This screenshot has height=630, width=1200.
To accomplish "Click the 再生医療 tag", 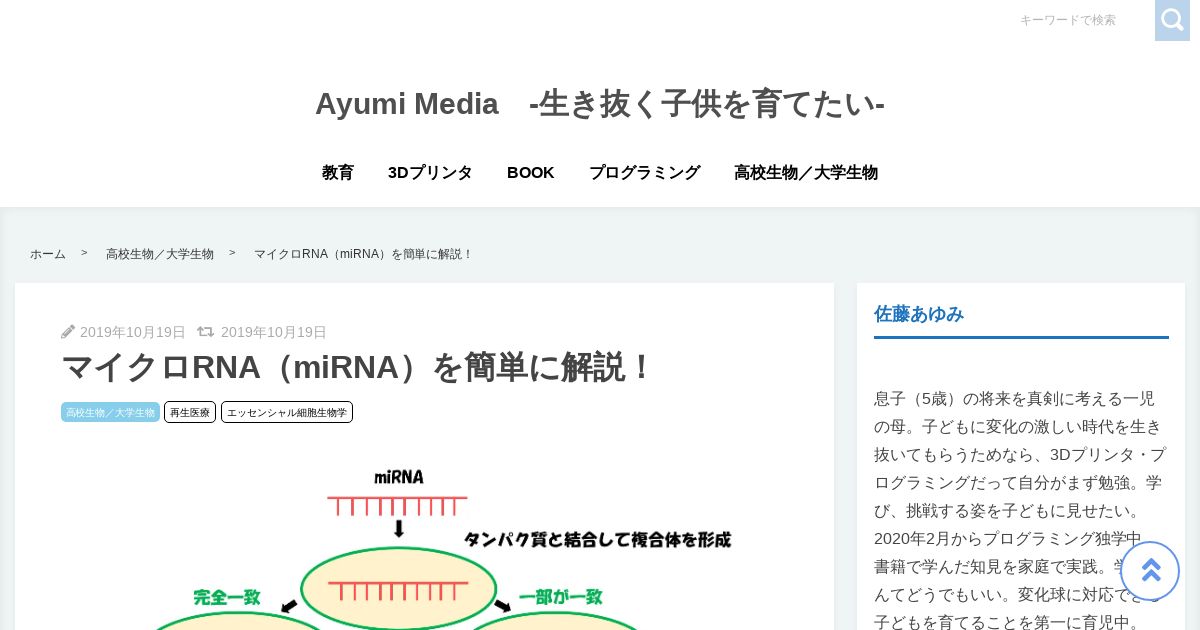I will [x=190, y=412].
